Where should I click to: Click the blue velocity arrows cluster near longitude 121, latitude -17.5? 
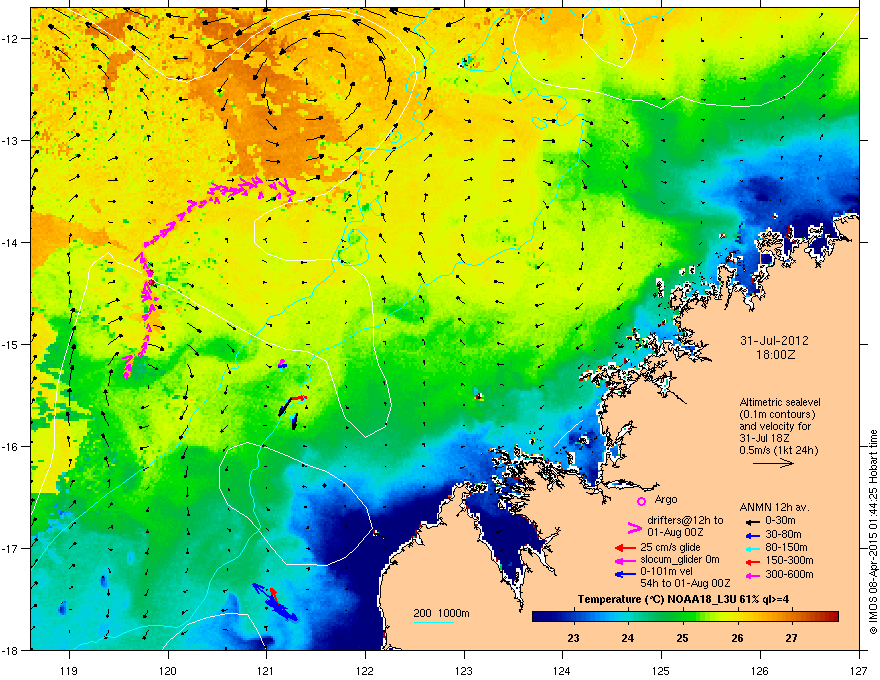tap(274, 602)
